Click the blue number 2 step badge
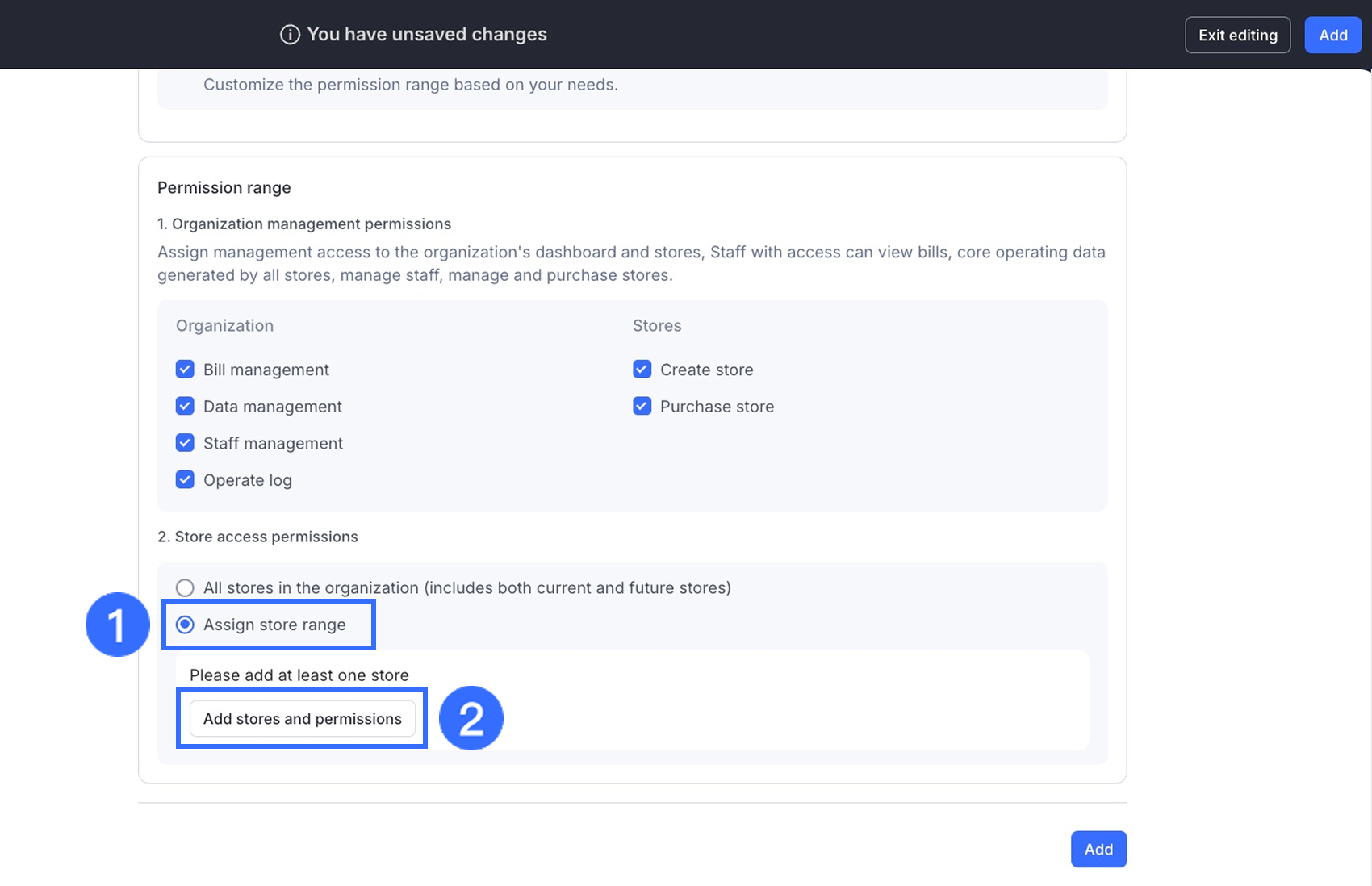This screenshot has height=886, width=1372. 471,718
